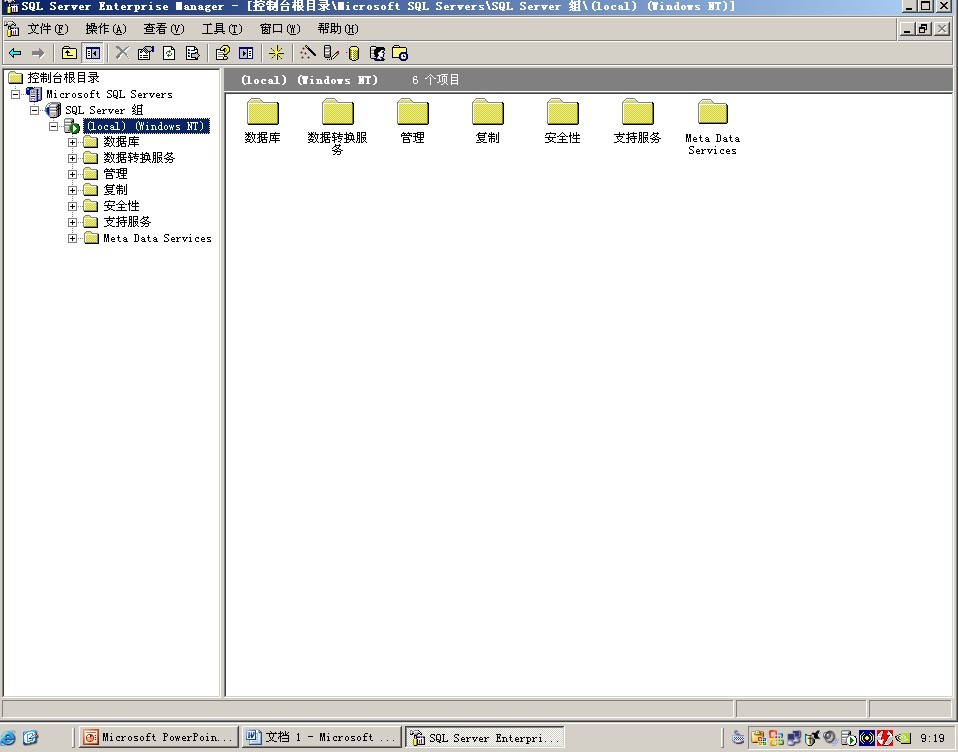Click the New Login toolbar icon

377,54
